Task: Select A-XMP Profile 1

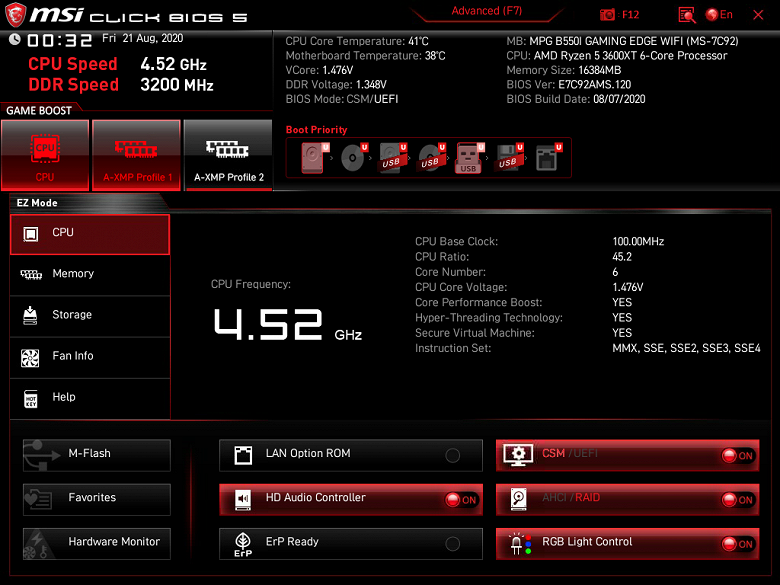Action: click(x=136, y=155)
